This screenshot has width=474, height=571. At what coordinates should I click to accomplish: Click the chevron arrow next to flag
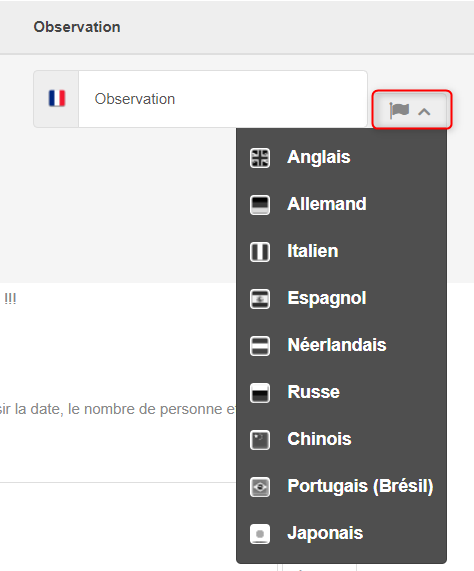coord(424,112)
